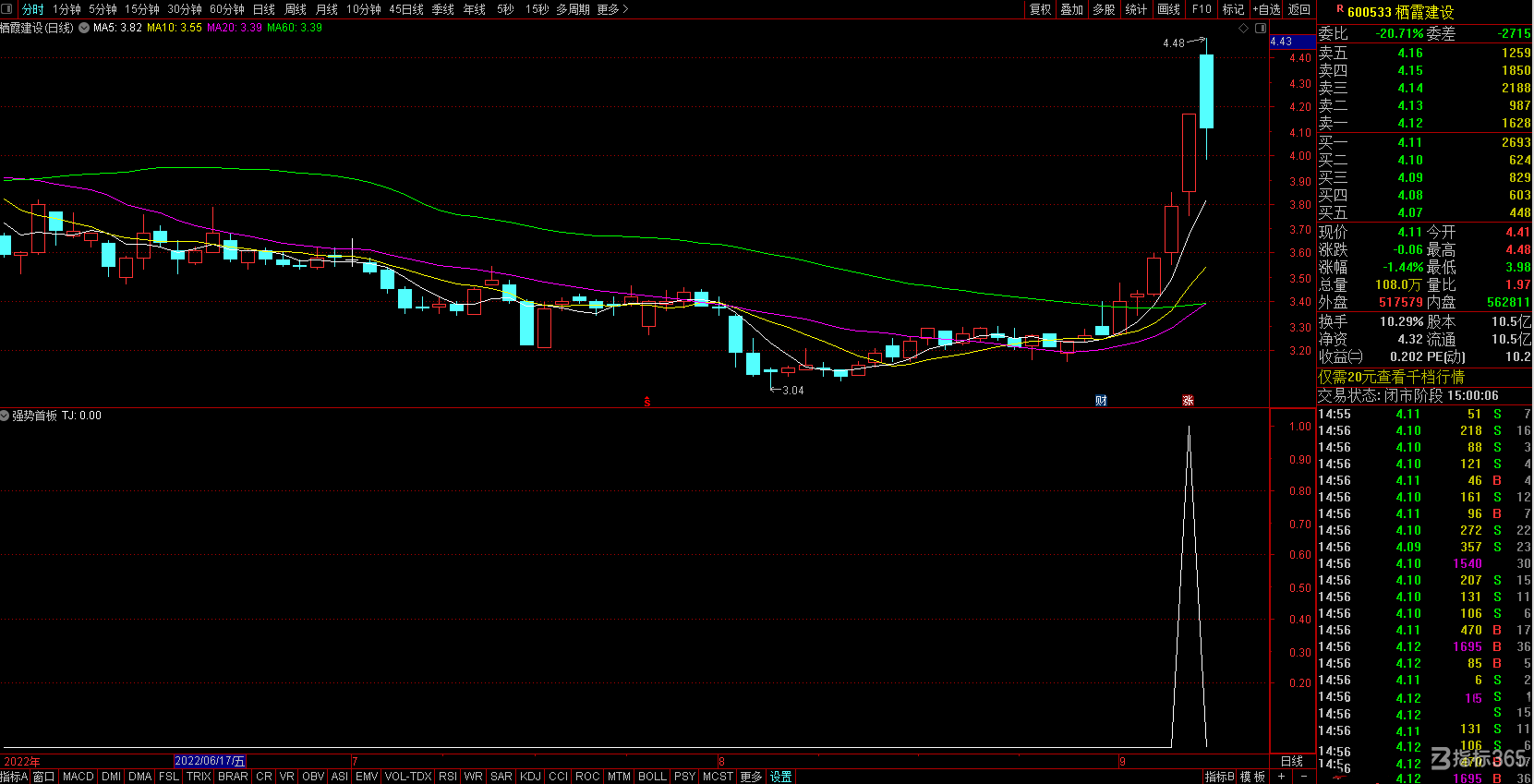Screen dimensions: 1534x784
Task: Click the 日线 label at chart bottom-right
Action: tap(1292, 762)
